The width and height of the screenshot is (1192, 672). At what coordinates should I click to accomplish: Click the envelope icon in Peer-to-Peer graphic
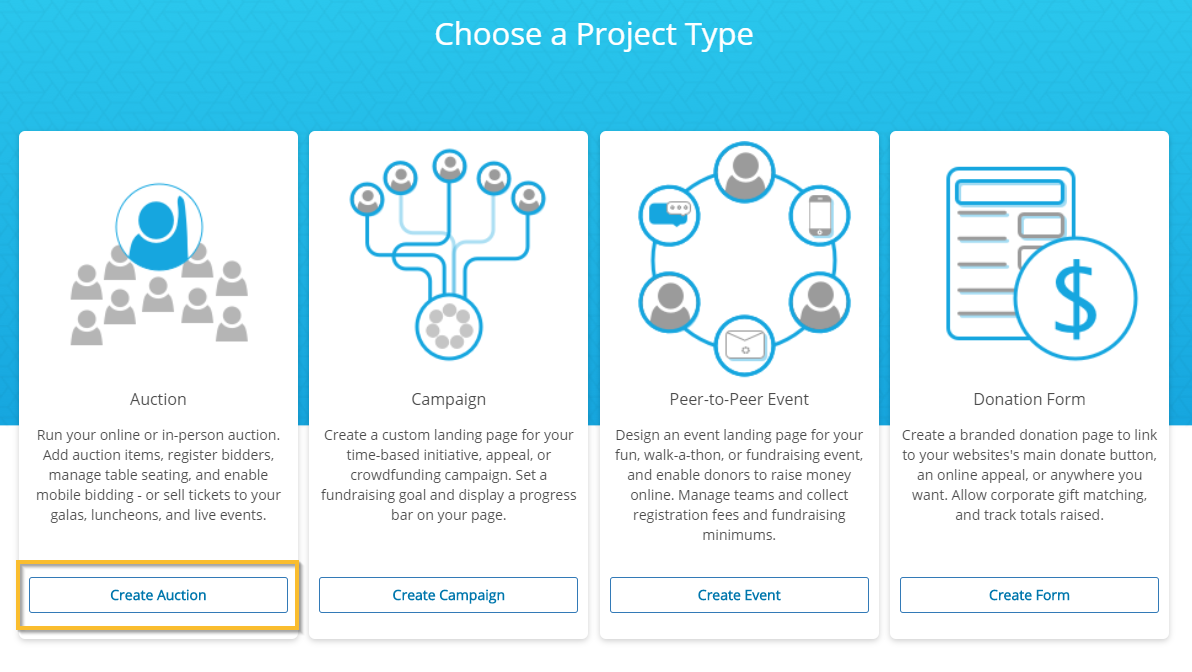pos(744,346)
